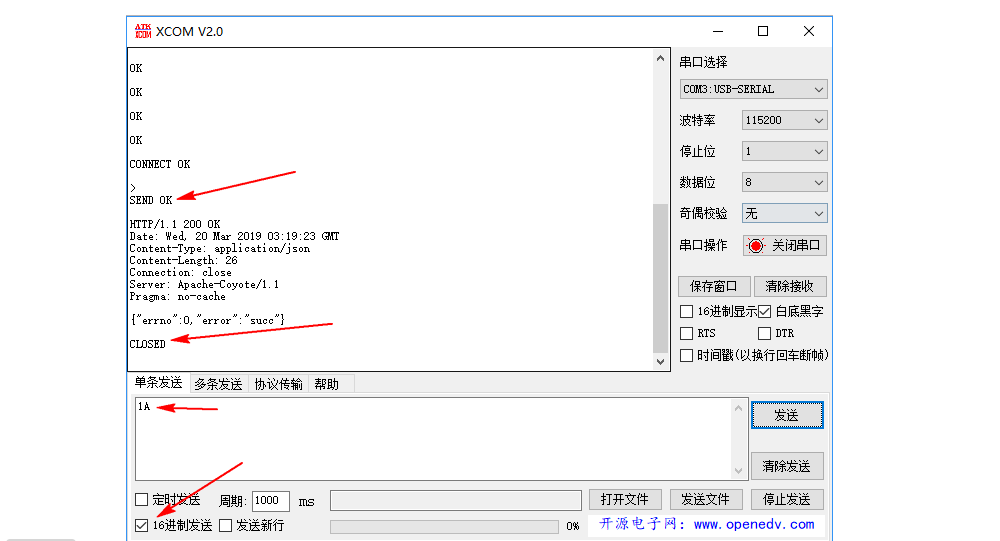
Task: Click the 'CONNECT OK' line
Action: [x=159, y=165]
